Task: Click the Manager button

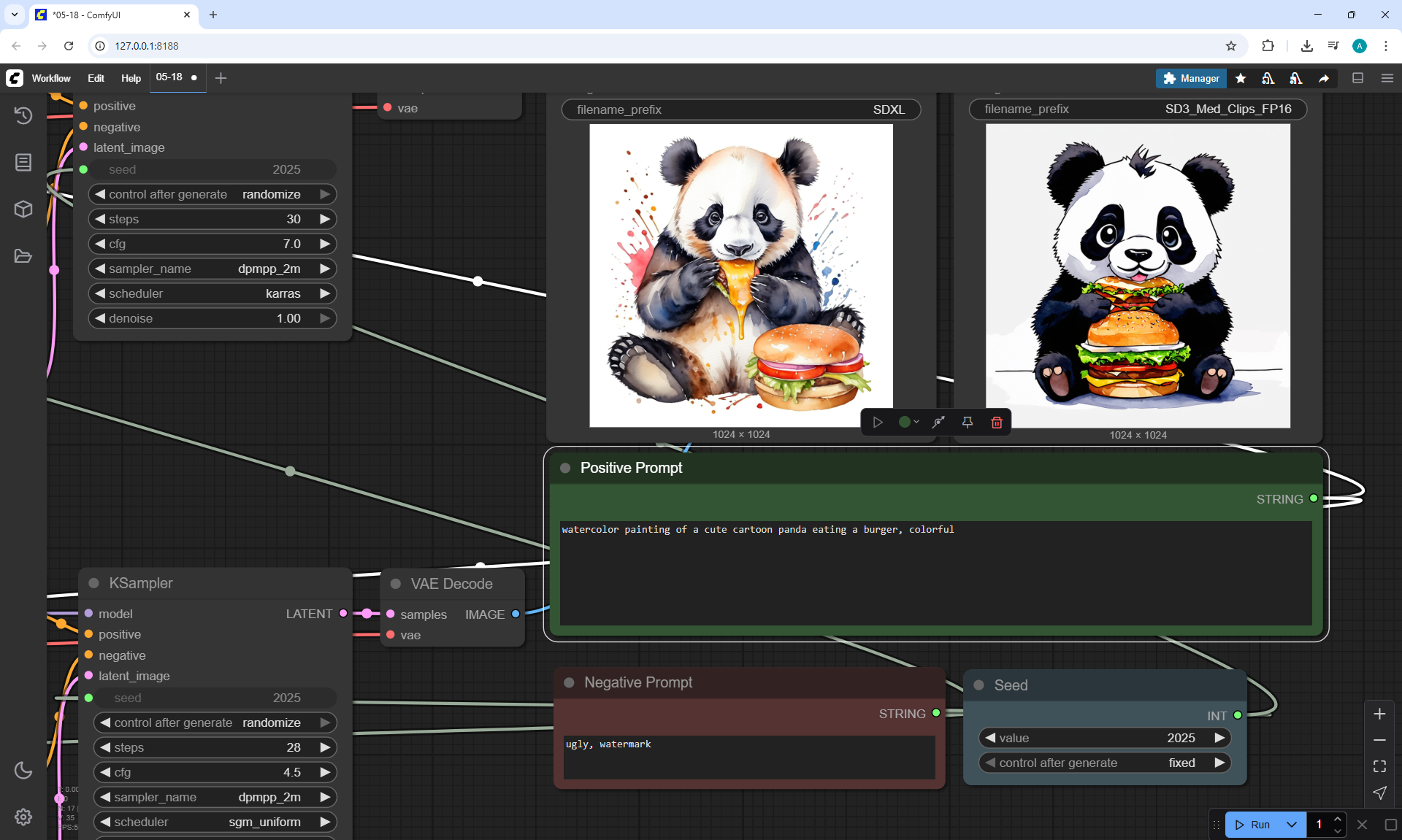Action: 1190,78
